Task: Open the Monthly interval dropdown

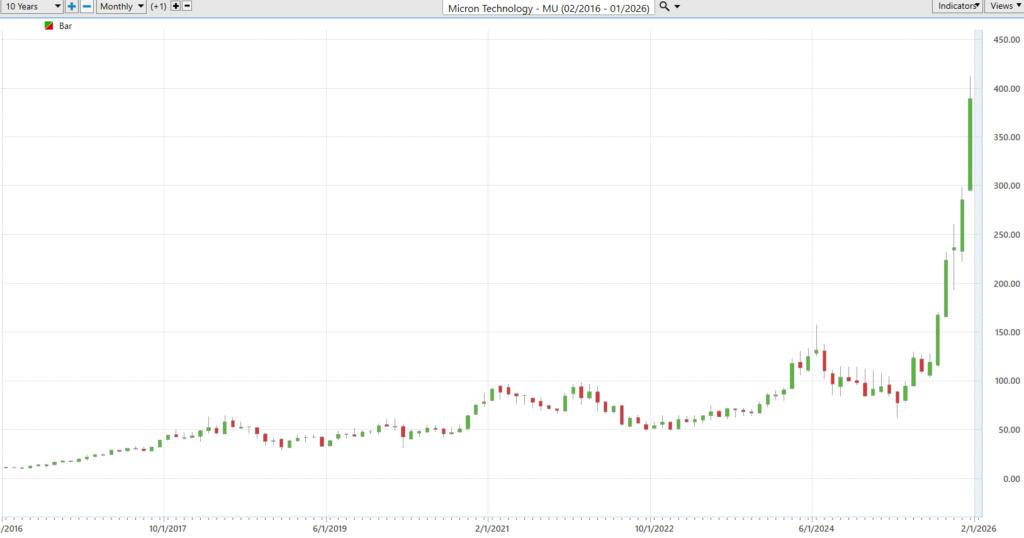Action: click(121, 6)
